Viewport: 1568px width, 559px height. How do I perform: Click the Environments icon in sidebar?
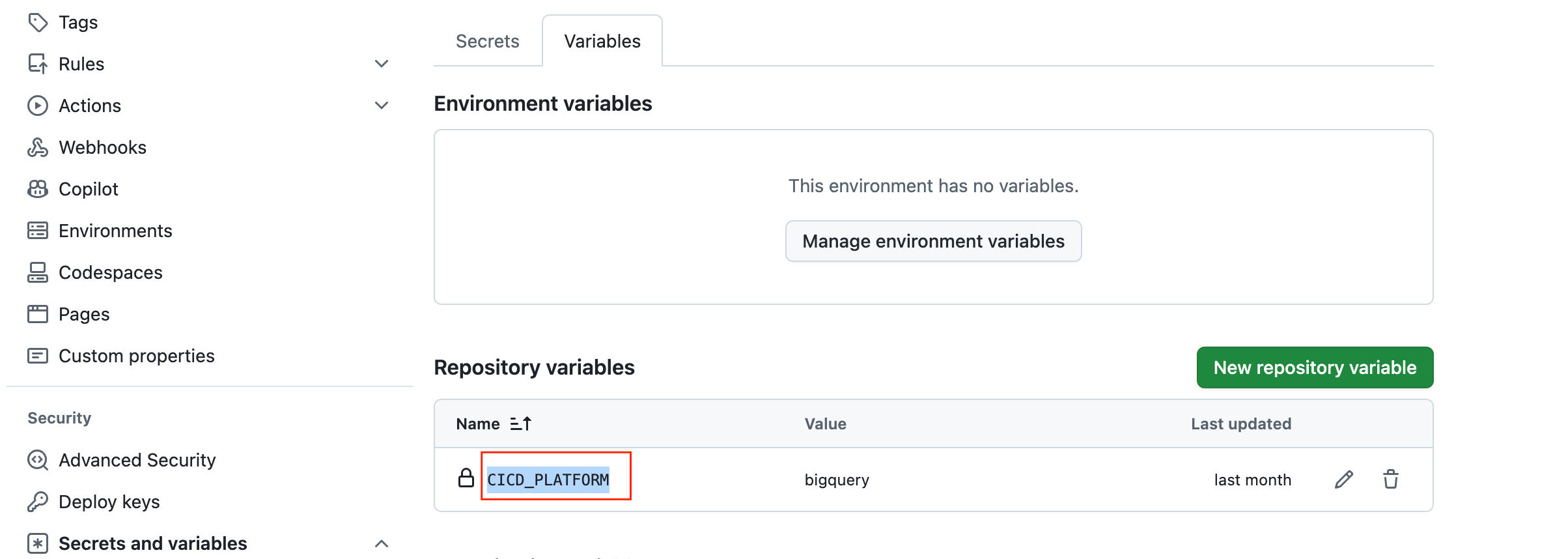coord(38,231)
